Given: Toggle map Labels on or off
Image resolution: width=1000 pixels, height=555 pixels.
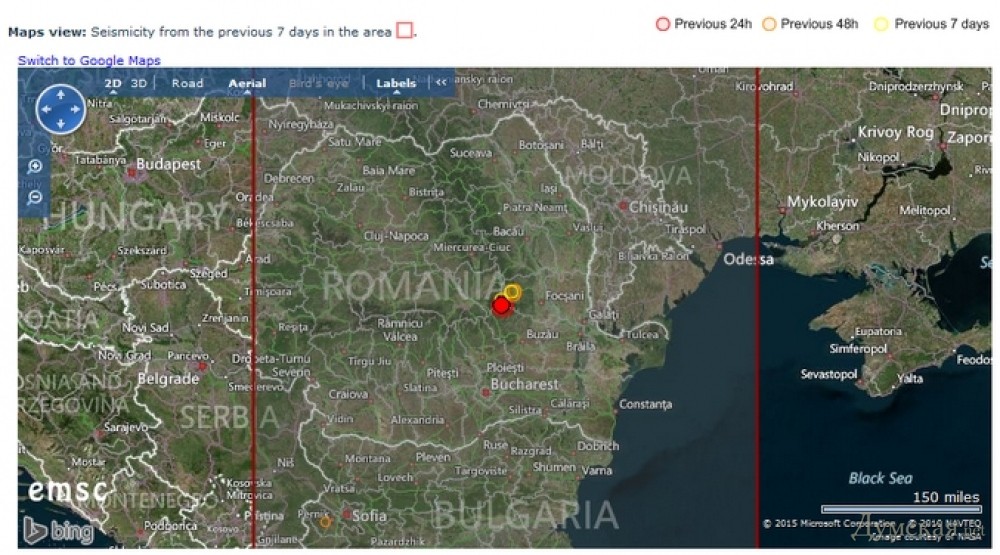Looking at the screenshot, I should (x=396, y=84).
